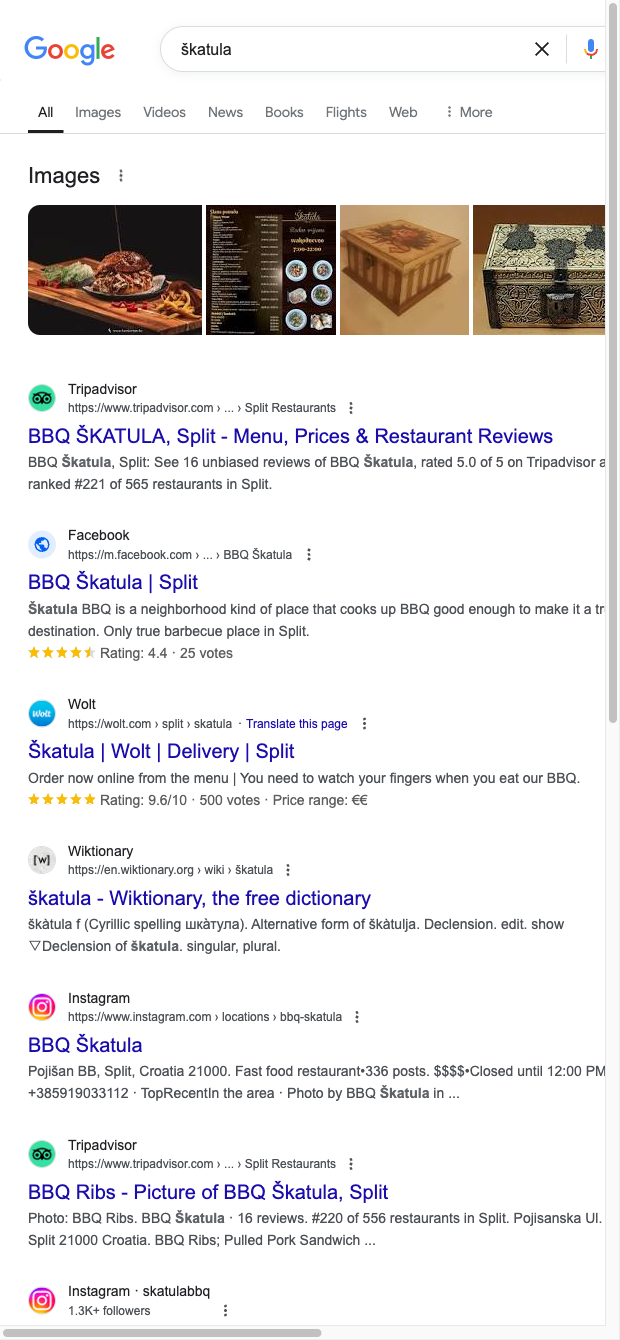
Task: Open 'BBQ ŠKATULA, Split - Menu, Prices' link
Action: [290, 436]
